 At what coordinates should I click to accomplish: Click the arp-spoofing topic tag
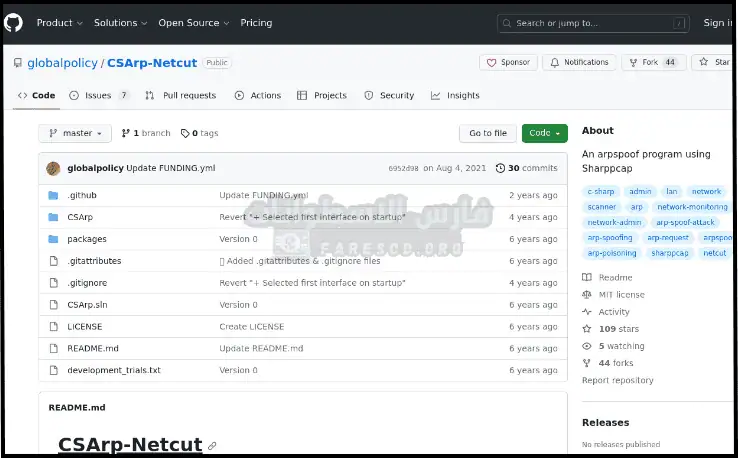(x=610, y=238)
